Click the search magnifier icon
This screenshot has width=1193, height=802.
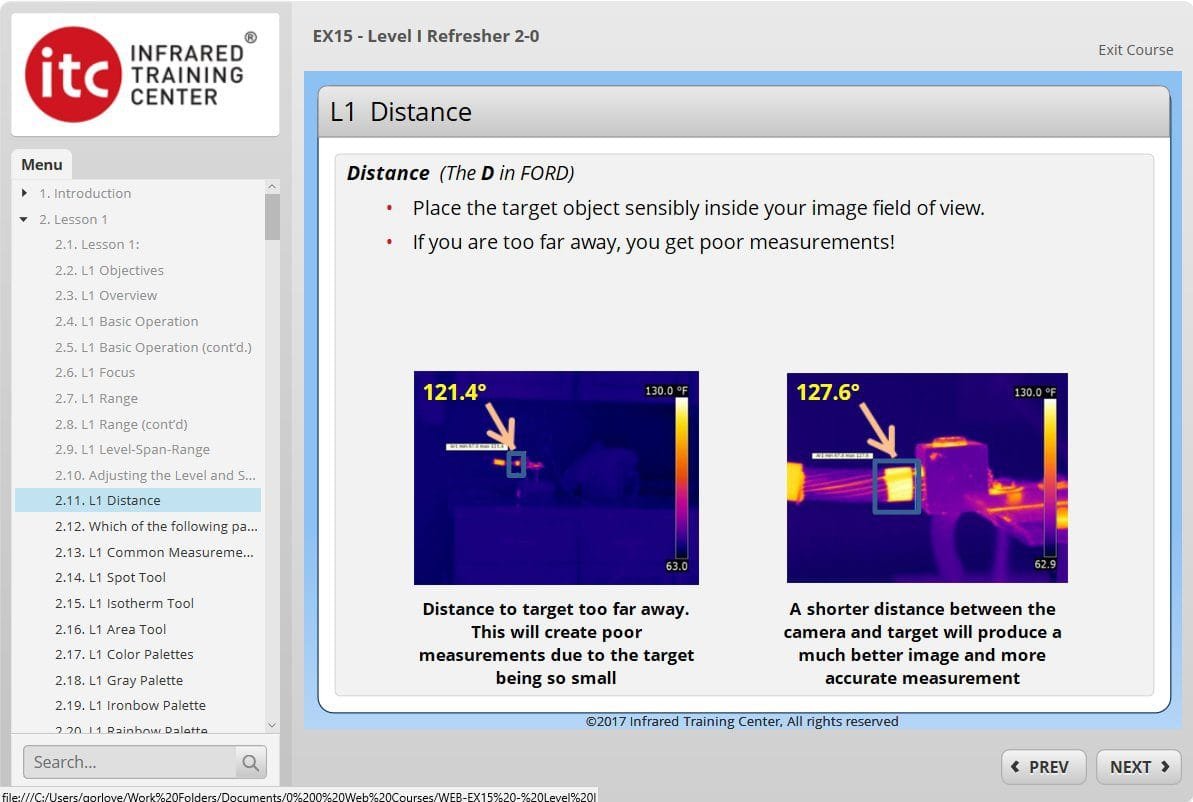[x=250, y=763]
